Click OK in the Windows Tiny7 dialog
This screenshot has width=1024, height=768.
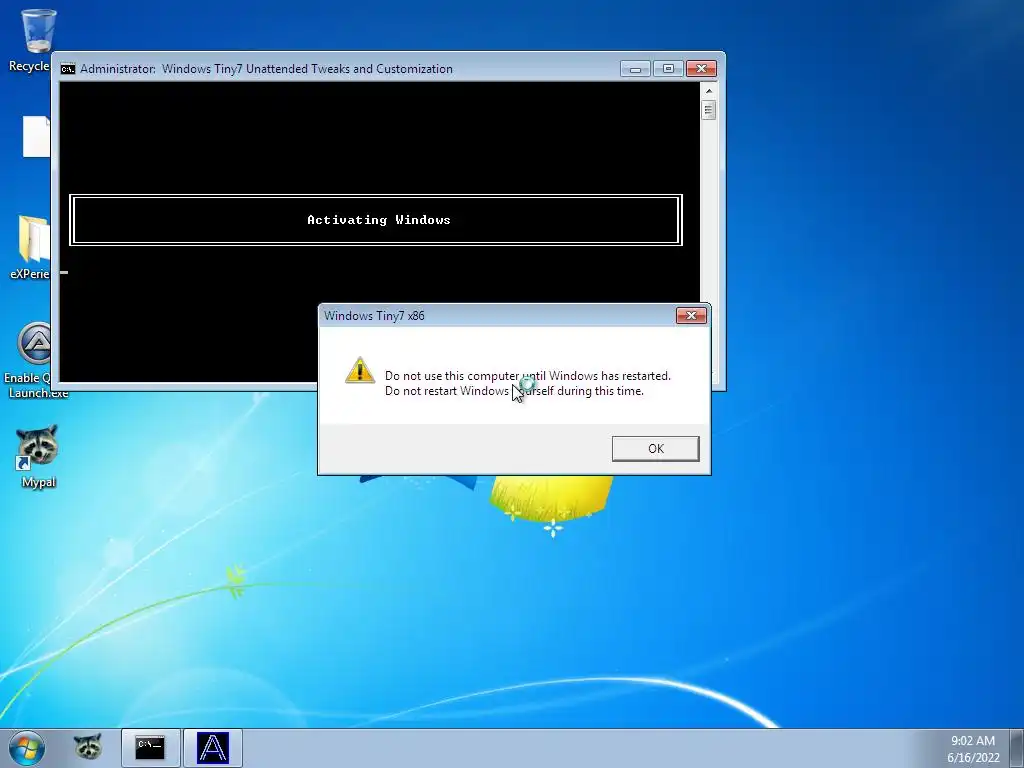[x=655, y=449]
